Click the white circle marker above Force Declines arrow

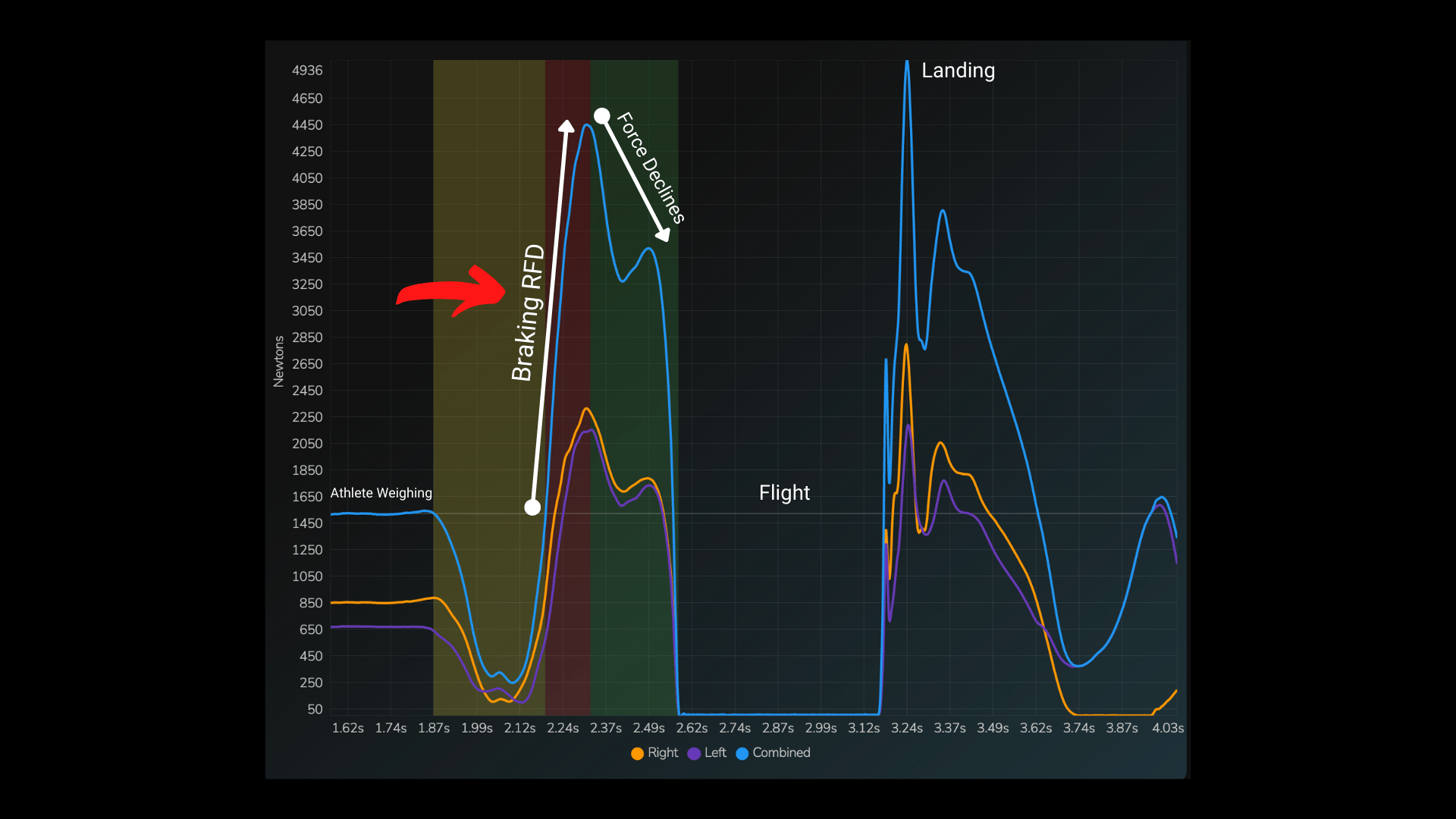tap(601, 116)
